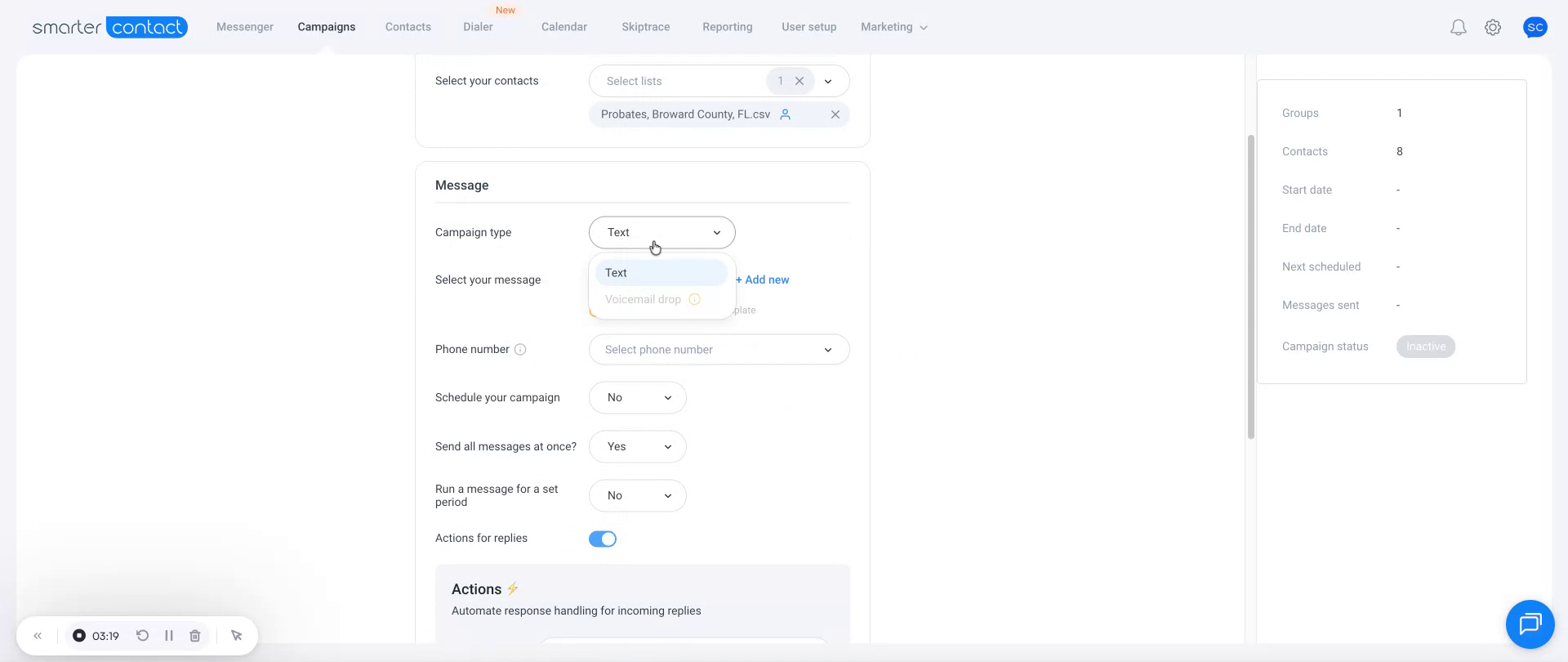1568x662 pixels.
Task: Collapse the recorder toolbar arrows
Action: (38, 636)
